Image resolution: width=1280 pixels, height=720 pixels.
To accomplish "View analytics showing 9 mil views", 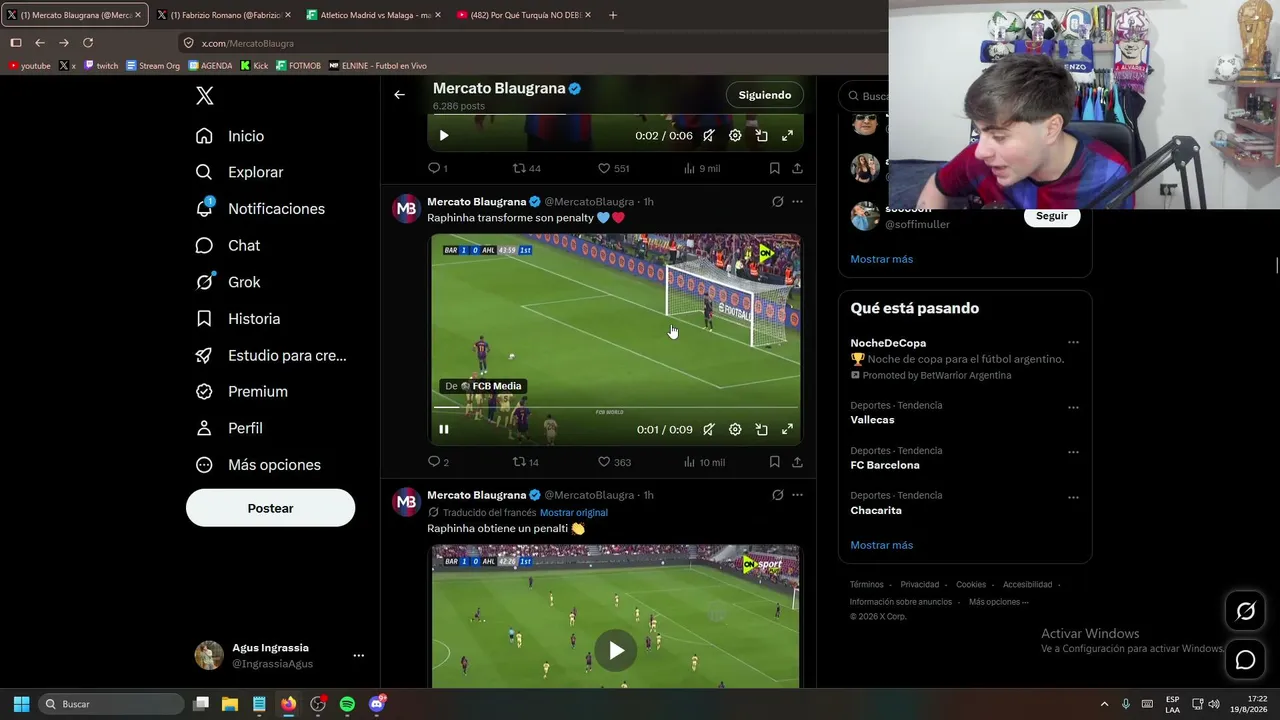I will pos(702,168).
